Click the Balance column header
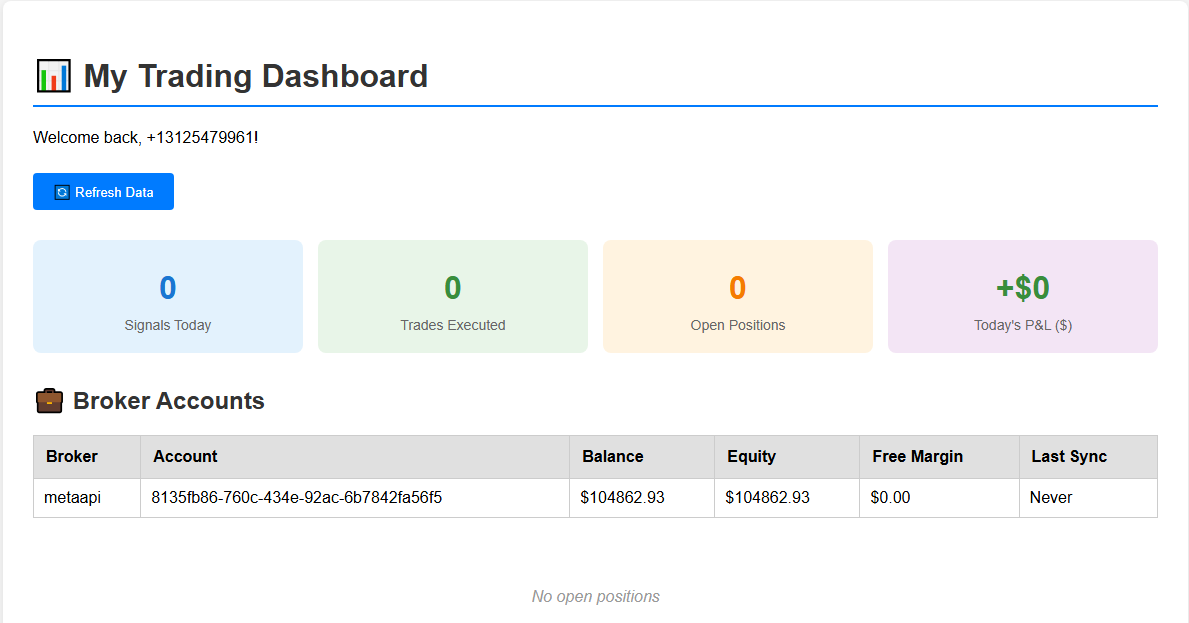The width and height of the screenshot is (1189, 623). coord(612,456)
